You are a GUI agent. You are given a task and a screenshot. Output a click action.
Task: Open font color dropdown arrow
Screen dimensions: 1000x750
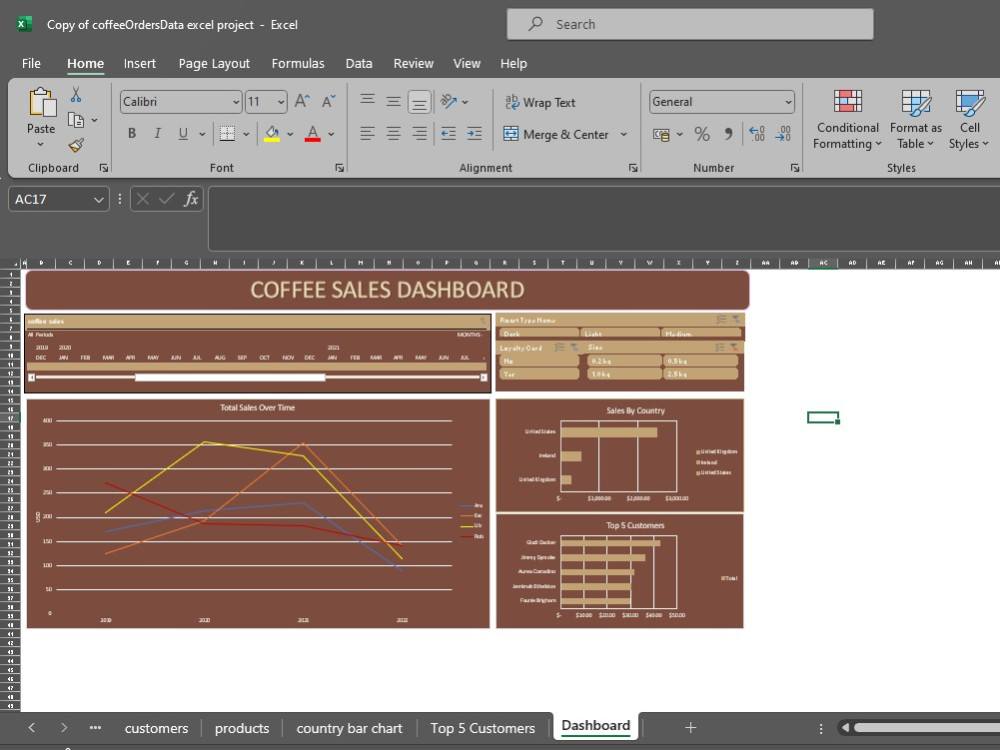click(x=331, y=135)
